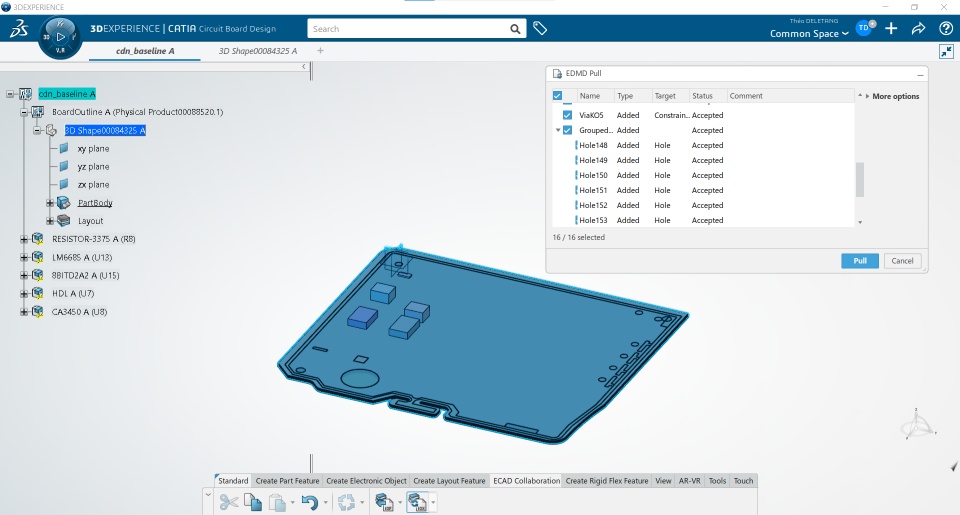Image resolution: width=960 pixels, height=515 pixels.
Task: Click the xy plane icon in tree
Action: (x=64, y=148)
